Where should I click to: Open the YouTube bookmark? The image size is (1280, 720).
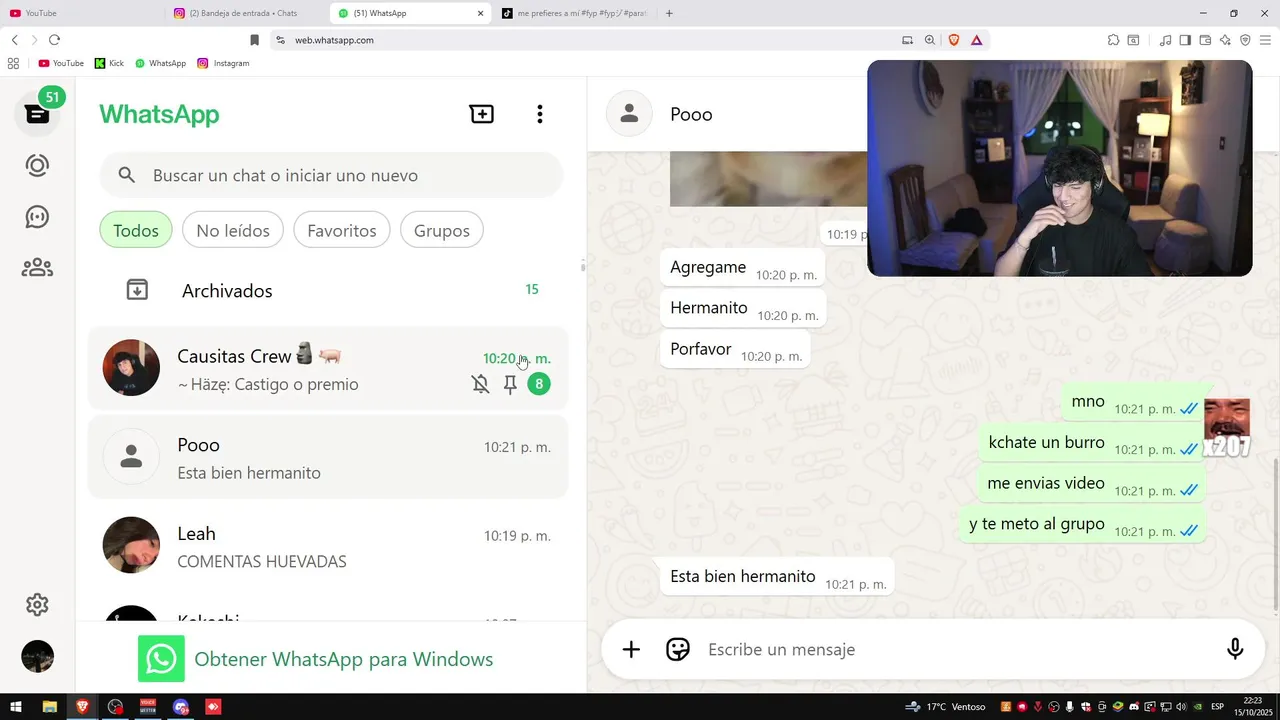point(61,63)
